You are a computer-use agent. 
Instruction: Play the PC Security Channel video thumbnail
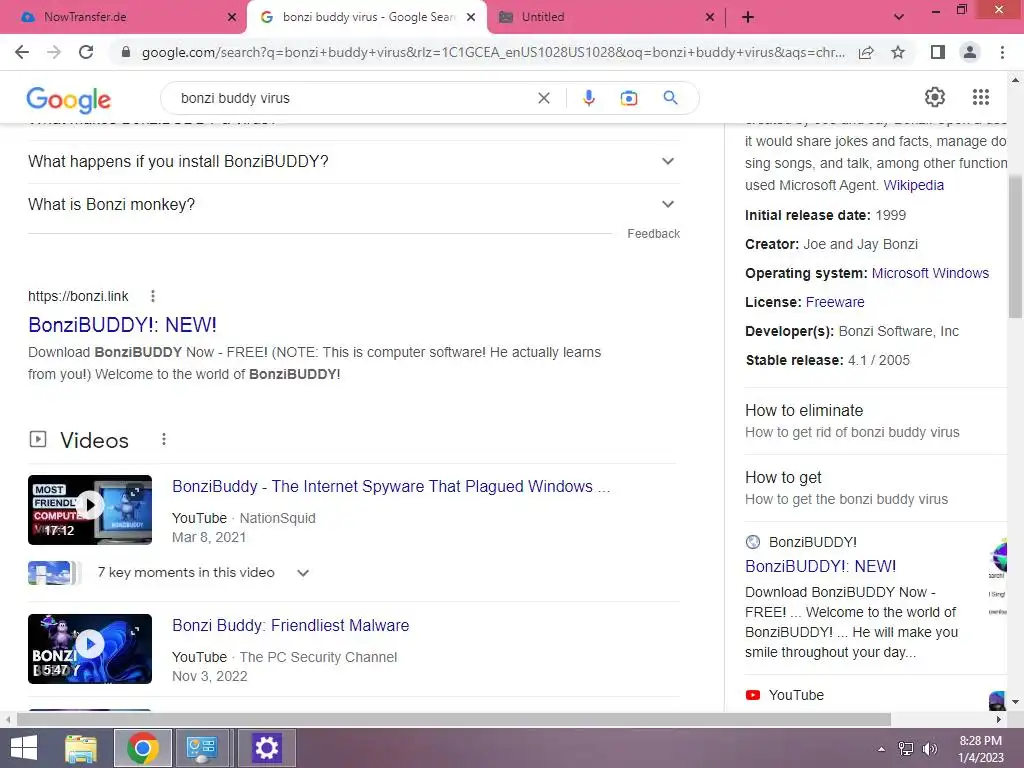[90, 648]
